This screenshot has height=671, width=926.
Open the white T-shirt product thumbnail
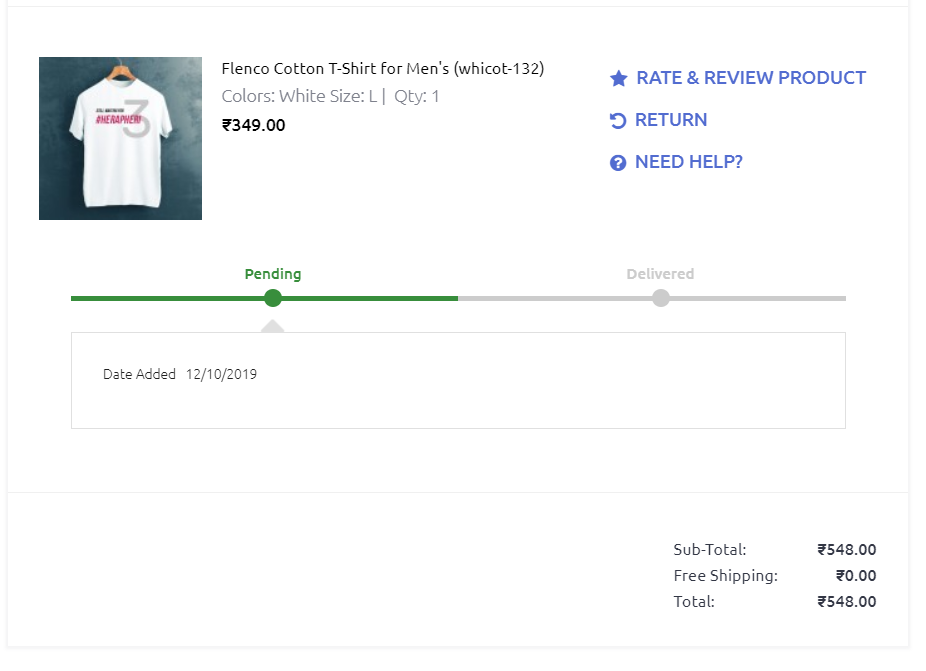[120, 138]
